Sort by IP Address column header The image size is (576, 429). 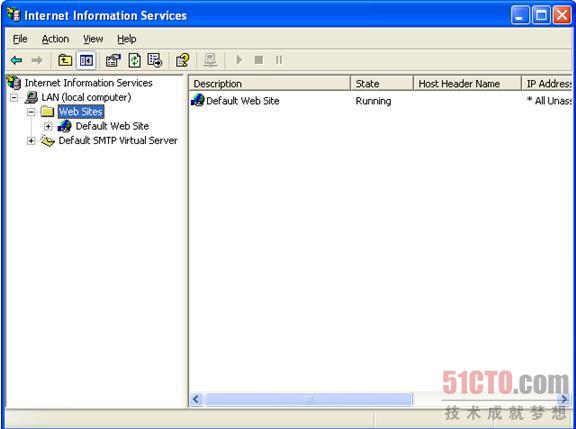pos(547,84)
